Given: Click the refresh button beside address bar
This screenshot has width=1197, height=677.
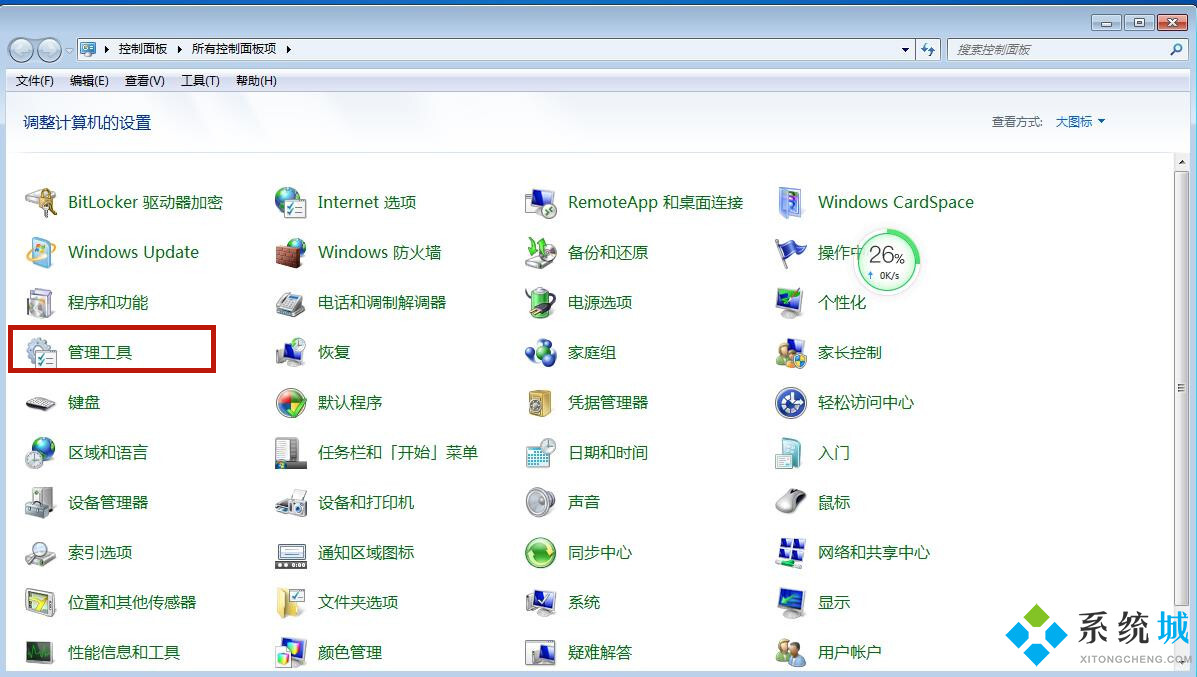Looking at the screenshot, I should 928,50.
